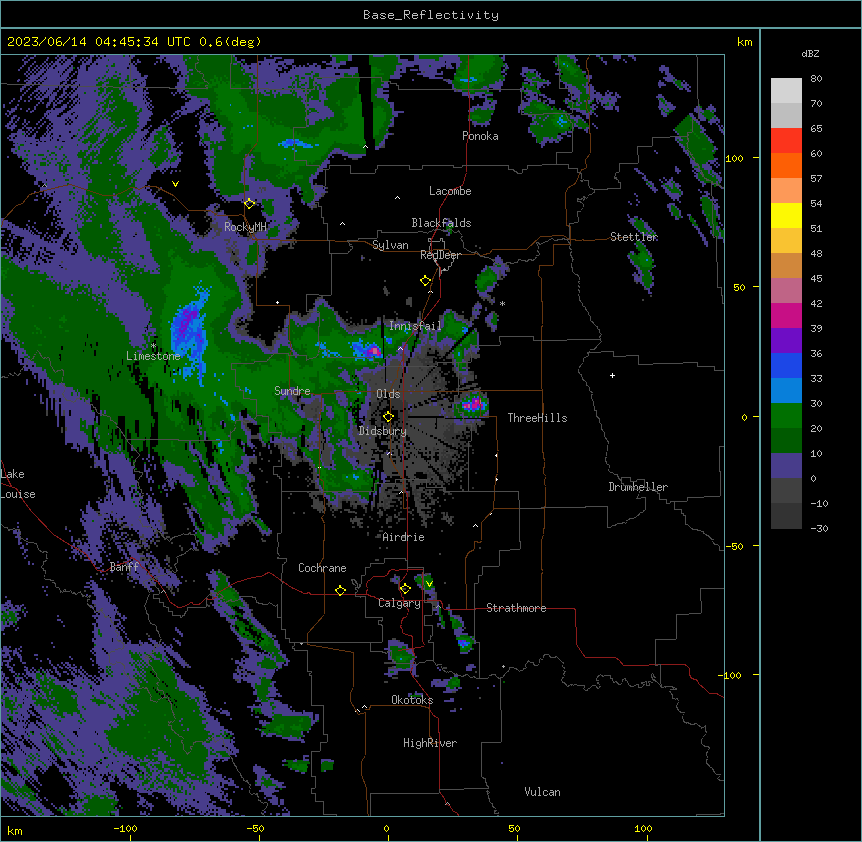862x842 pixels.
Task: Select the yellow diamond marker between Olds and Didsbury
Action: click(388, 416)
